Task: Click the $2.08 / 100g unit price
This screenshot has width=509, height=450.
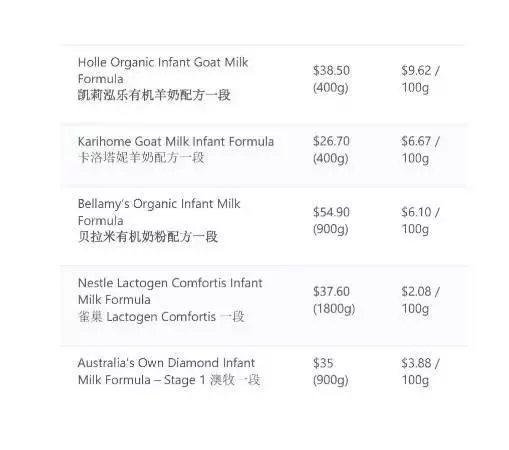Action: point(421,300)
